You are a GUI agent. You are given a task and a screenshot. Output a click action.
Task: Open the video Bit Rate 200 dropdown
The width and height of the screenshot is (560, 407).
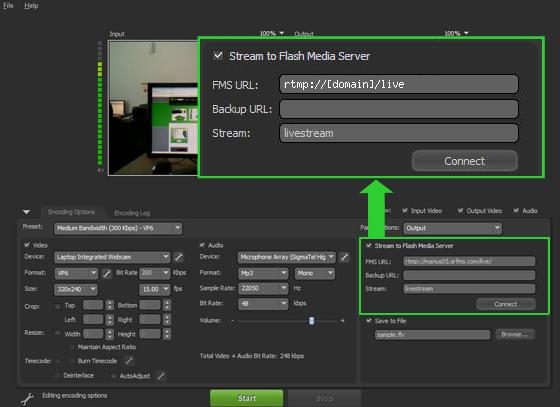tap(155, 273)
